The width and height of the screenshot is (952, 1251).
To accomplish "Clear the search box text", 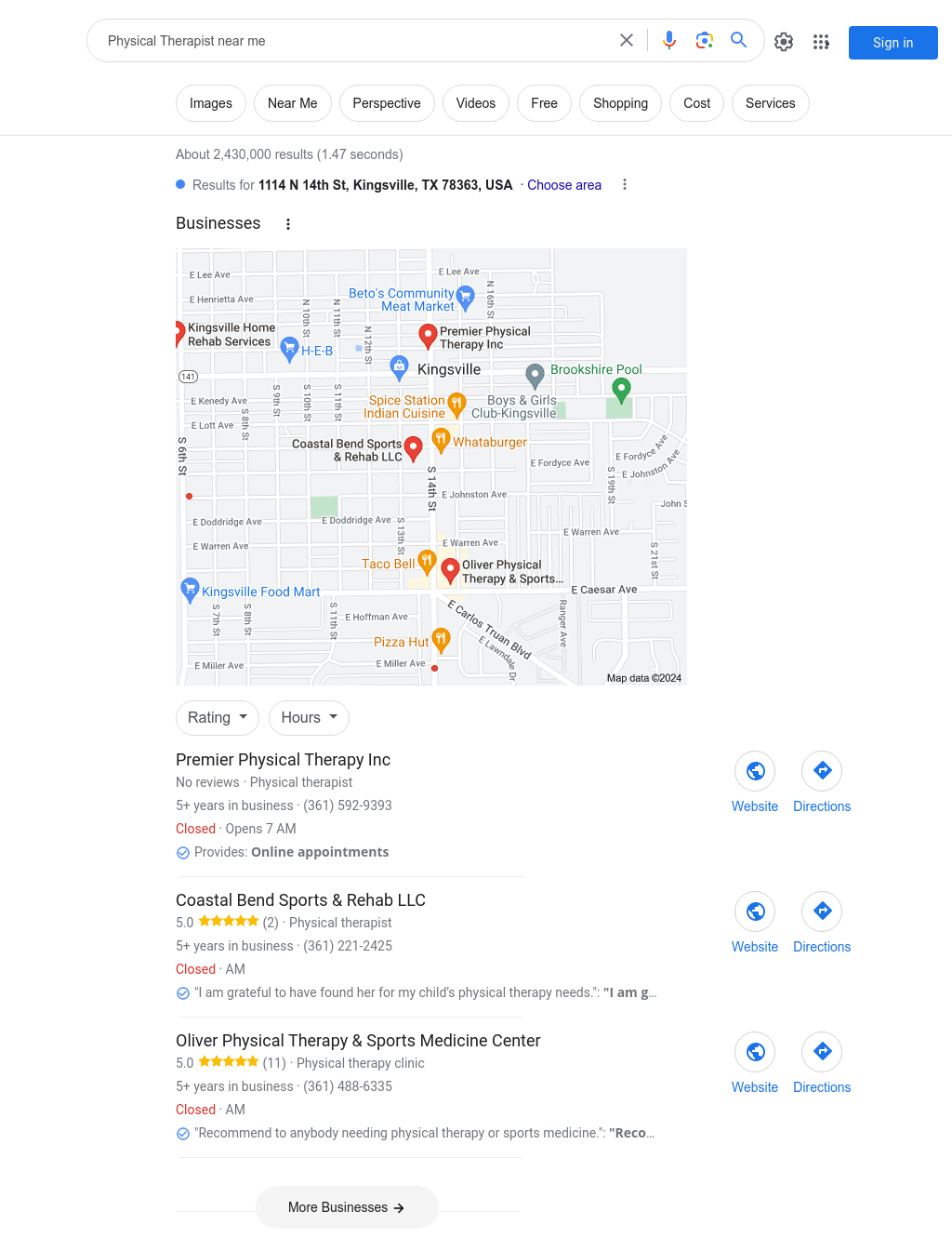I will tap(627, 40).
